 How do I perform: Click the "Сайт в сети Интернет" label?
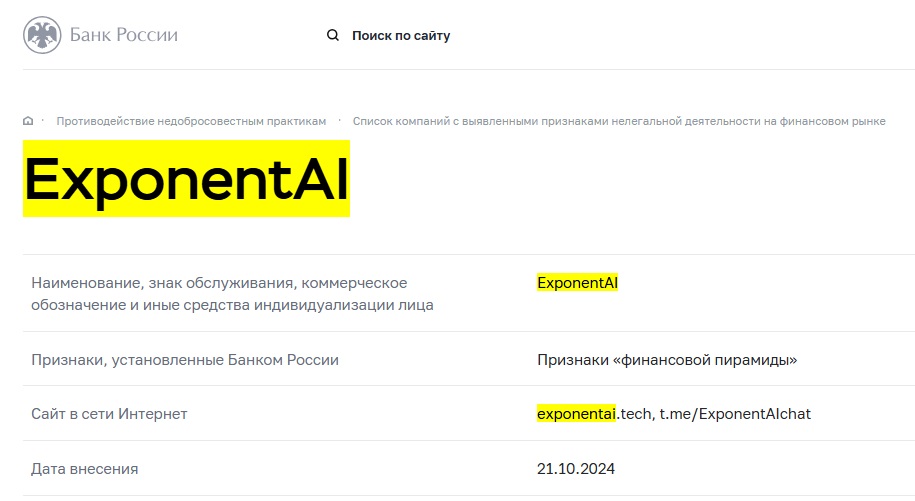[109, 414]
